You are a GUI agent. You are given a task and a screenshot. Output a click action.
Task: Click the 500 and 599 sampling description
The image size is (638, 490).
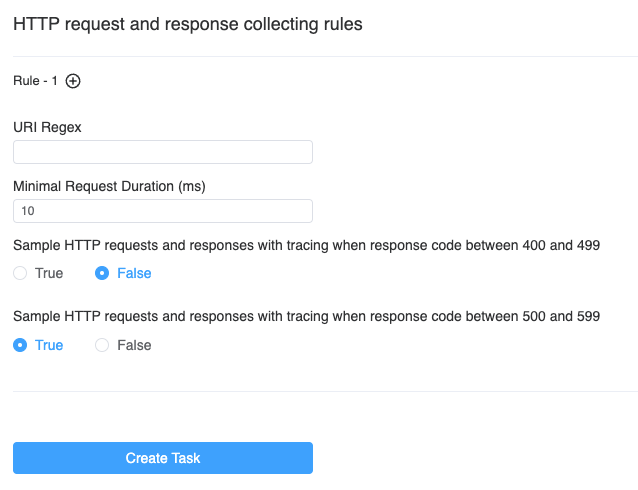306,317
